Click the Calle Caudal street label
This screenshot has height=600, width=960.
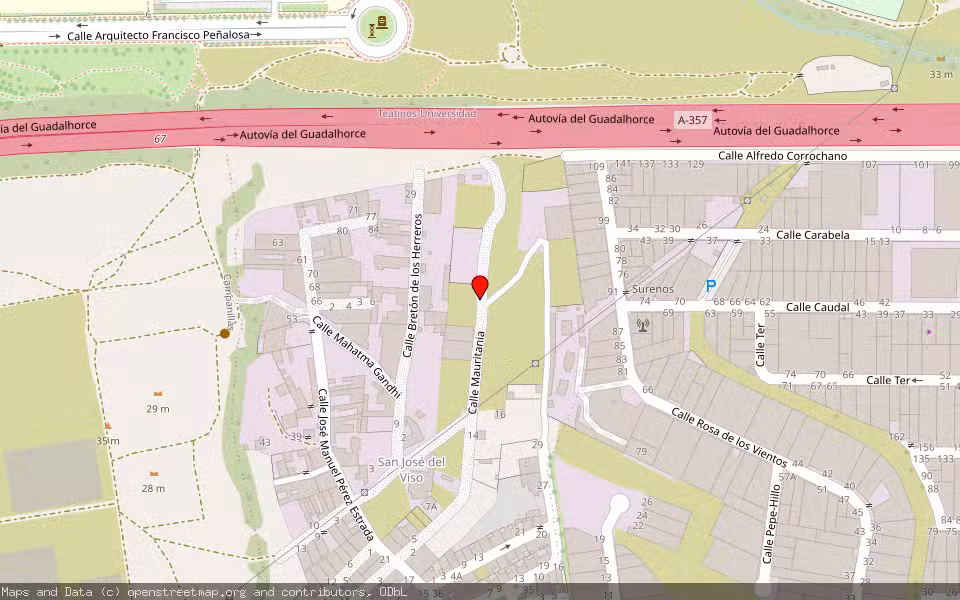click(x=817, y=307)
